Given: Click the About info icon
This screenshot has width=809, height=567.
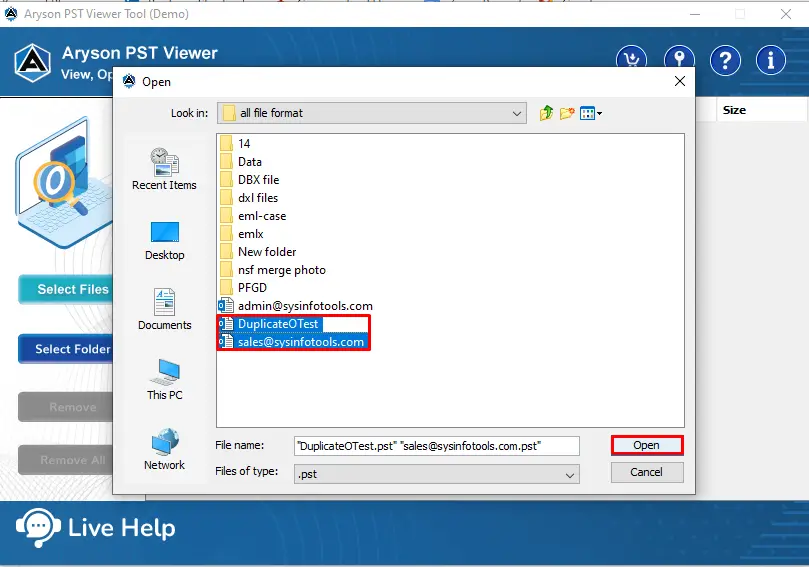Looking at the screenshot, I should tap(771, 60).
